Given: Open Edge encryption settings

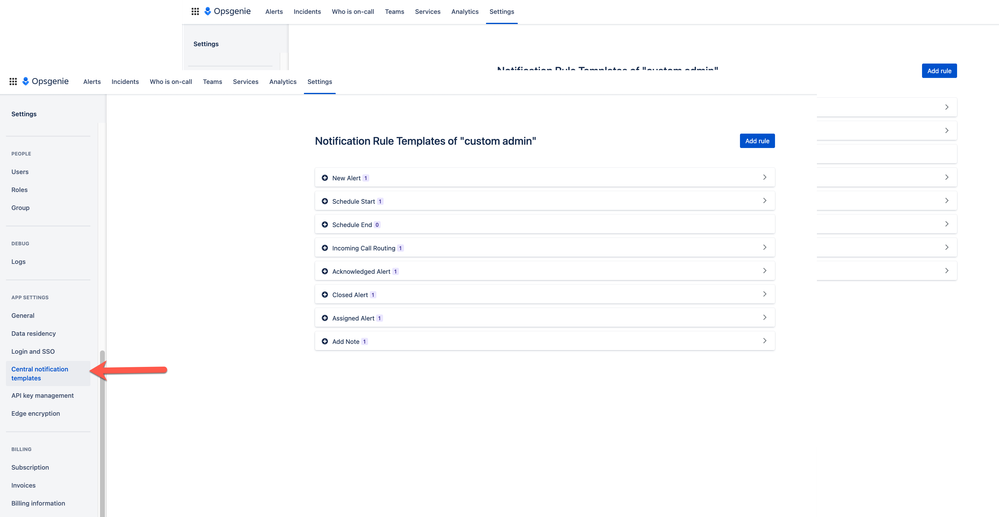Looking at the screenshot, I should point(36,413).
